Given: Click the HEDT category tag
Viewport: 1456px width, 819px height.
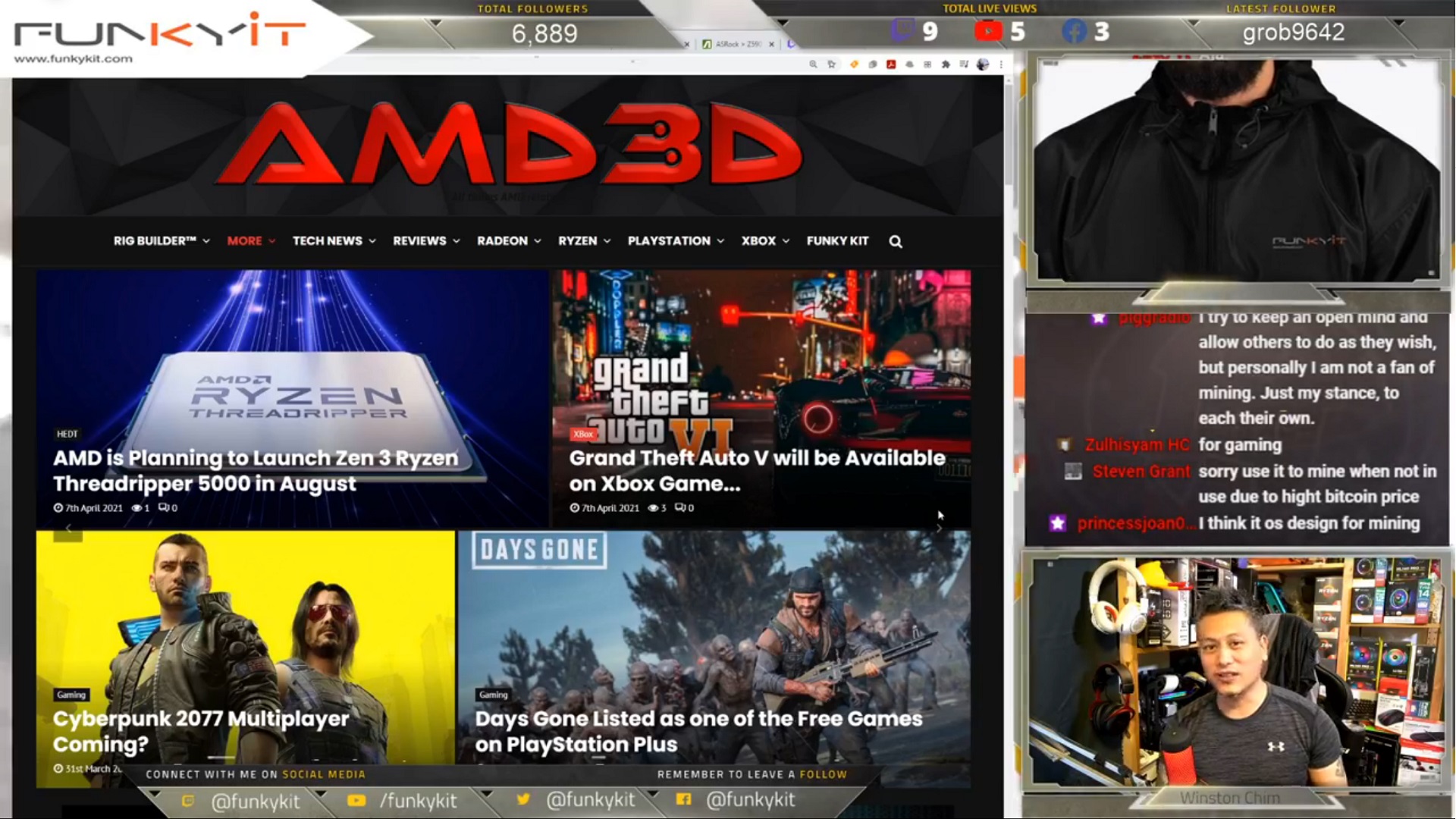Looking at the screenshot, I should click(67, 434).
